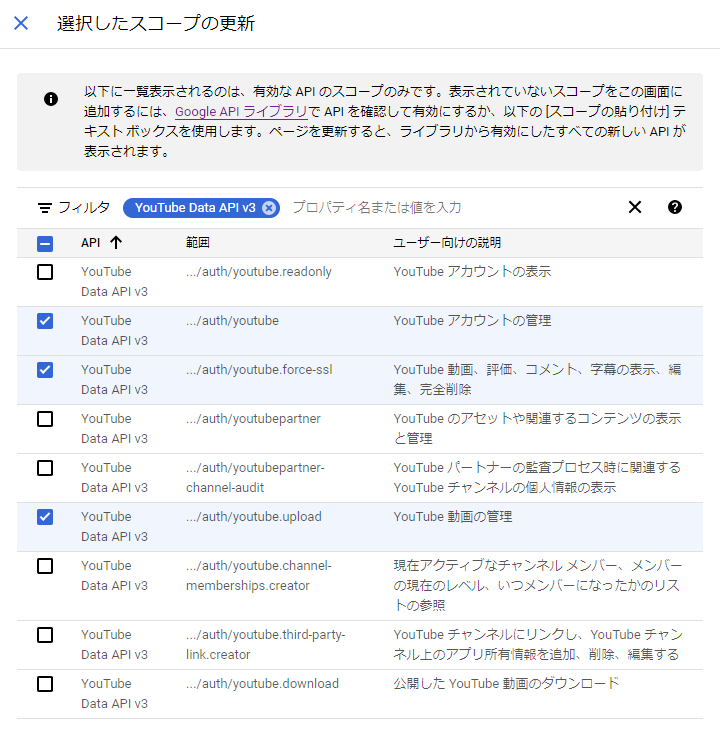This screenshot has width=720, height=738.
Task: Click the YouTube アカウントの管理 description
Action: tap(472, 321)
